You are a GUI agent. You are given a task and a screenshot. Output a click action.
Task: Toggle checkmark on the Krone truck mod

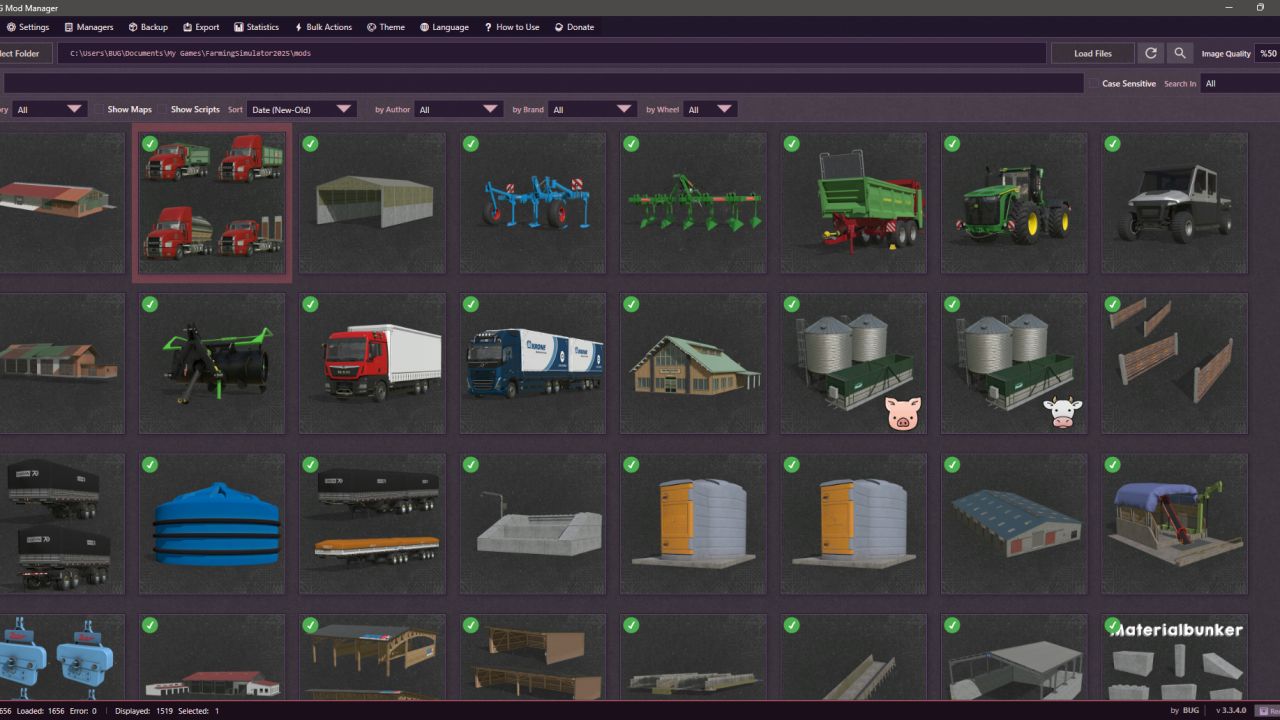click(x=471, y=304)
